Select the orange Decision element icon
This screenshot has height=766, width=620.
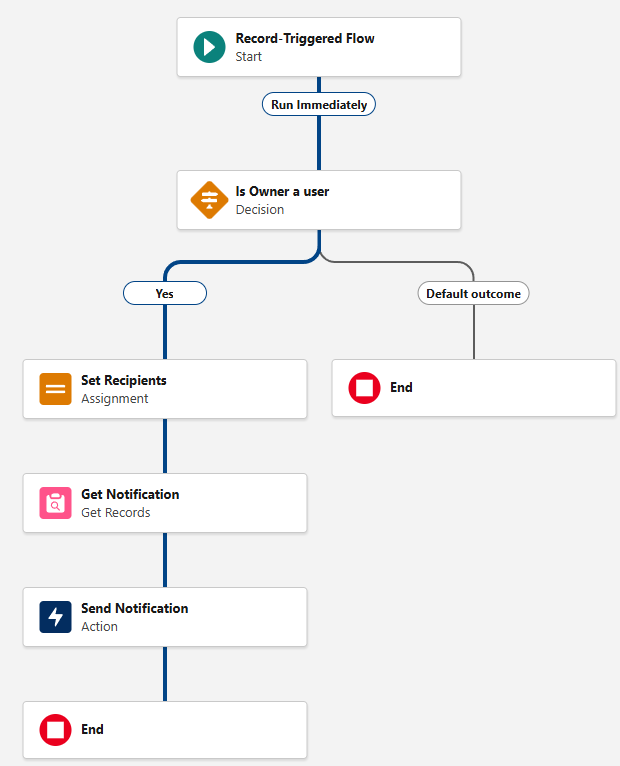[209, 200]
